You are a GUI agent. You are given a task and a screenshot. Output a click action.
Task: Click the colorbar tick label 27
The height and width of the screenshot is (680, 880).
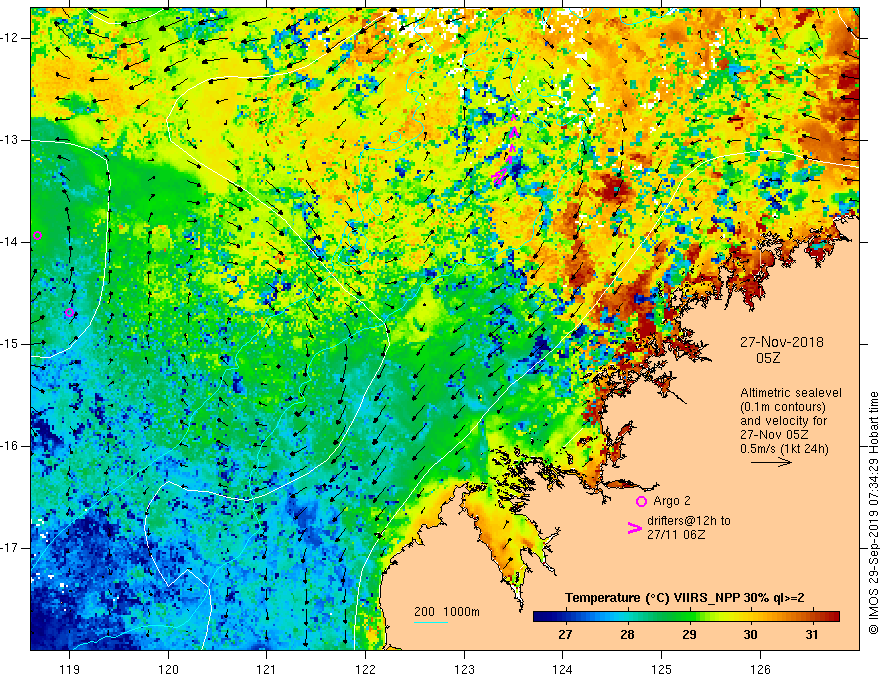565,635
